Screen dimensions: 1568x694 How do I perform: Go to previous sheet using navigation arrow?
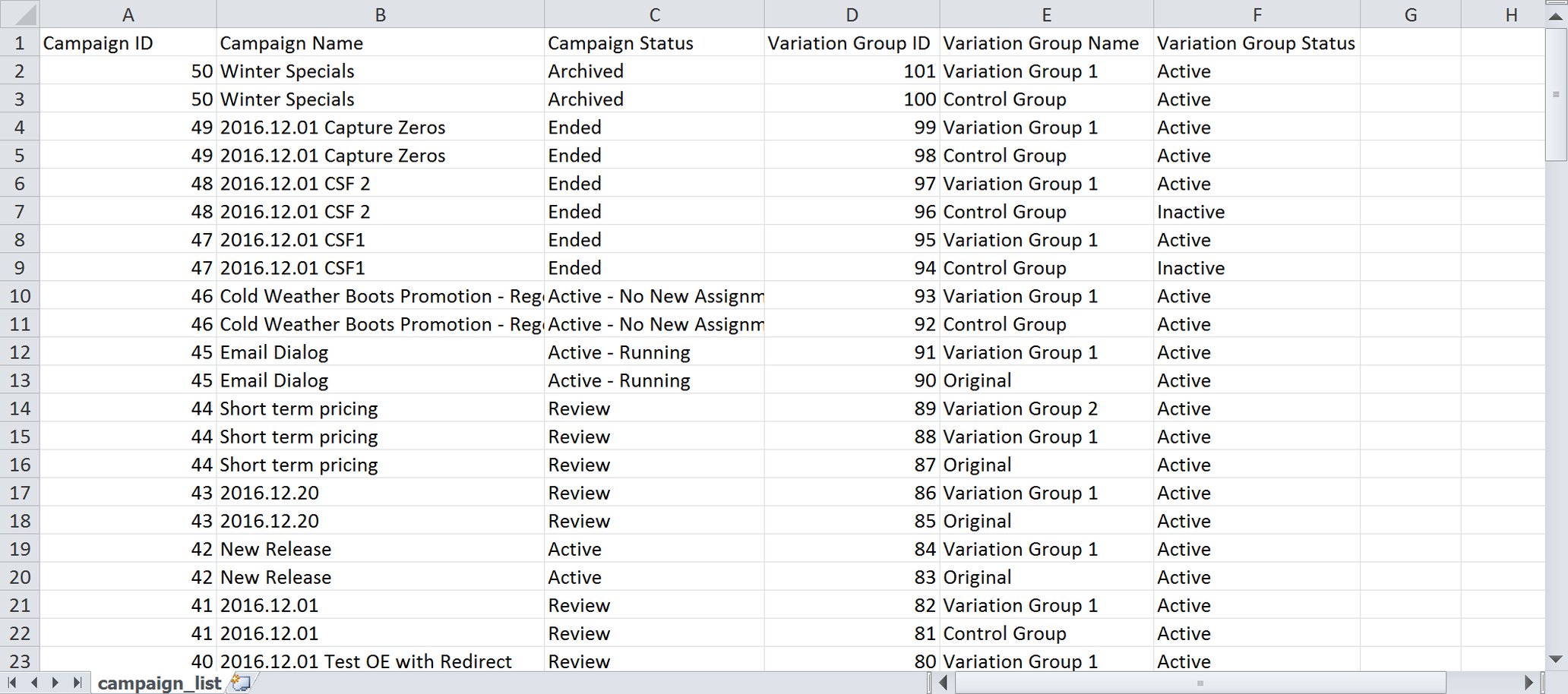(x=34, y=683)
